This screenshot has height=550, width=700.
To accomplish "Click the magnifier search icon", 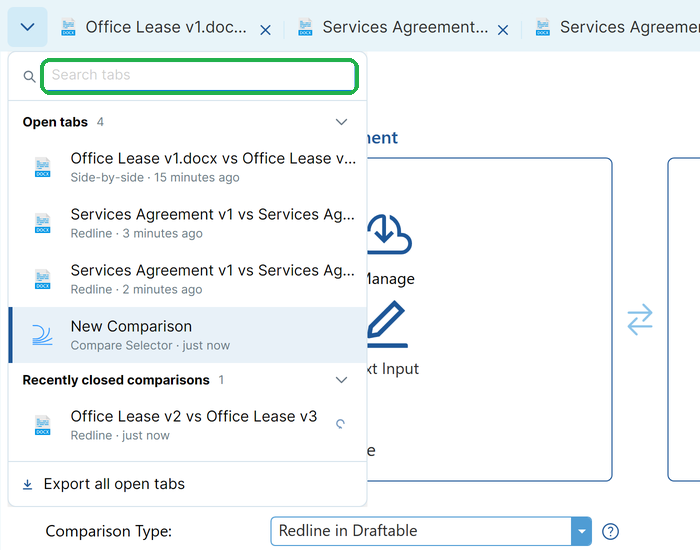I will coord(29,76).
